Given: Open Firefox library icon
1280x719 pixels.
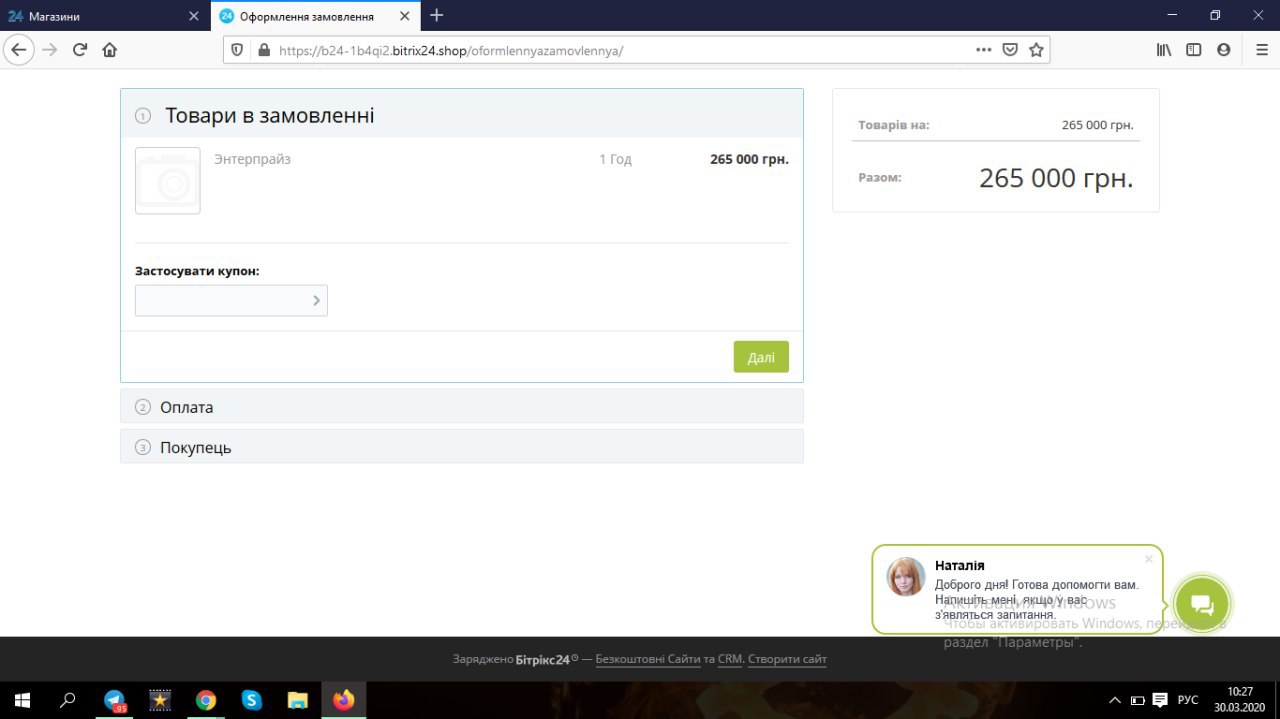Looking at the screenshot, I should pyautogui.click(x=1164, y=50).
